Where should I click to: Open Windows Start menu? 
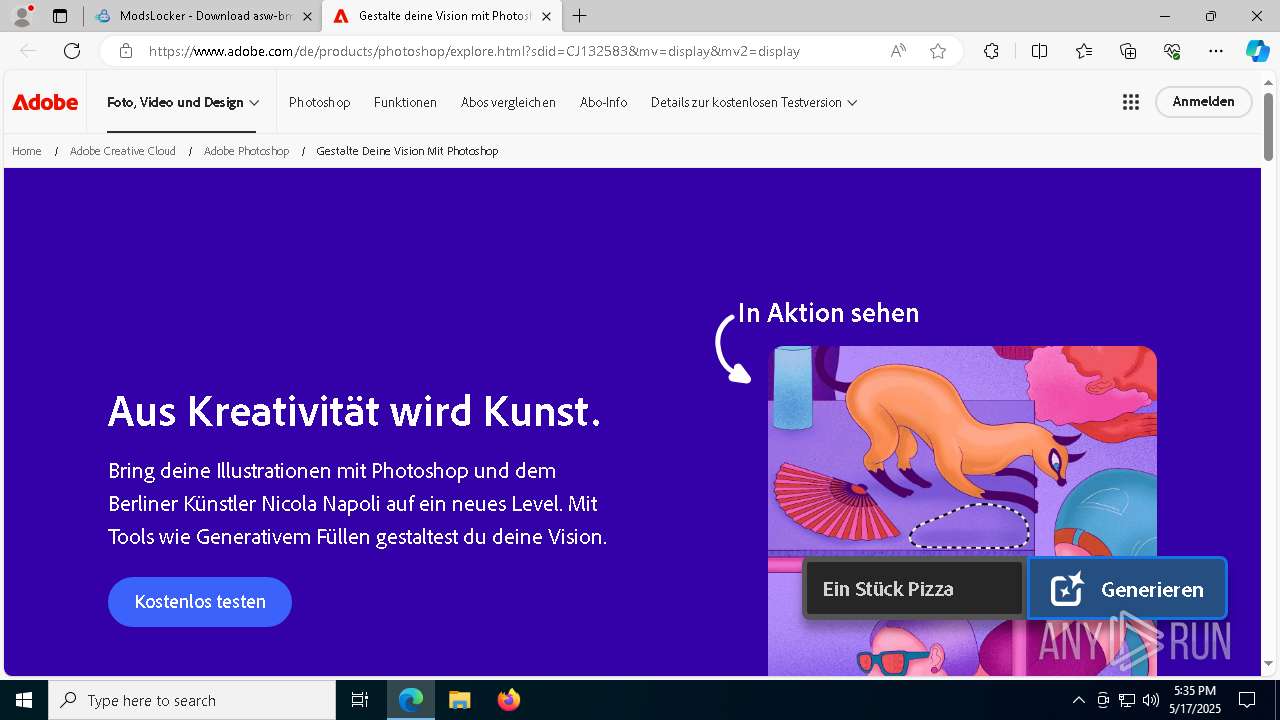tap(24, 700)
